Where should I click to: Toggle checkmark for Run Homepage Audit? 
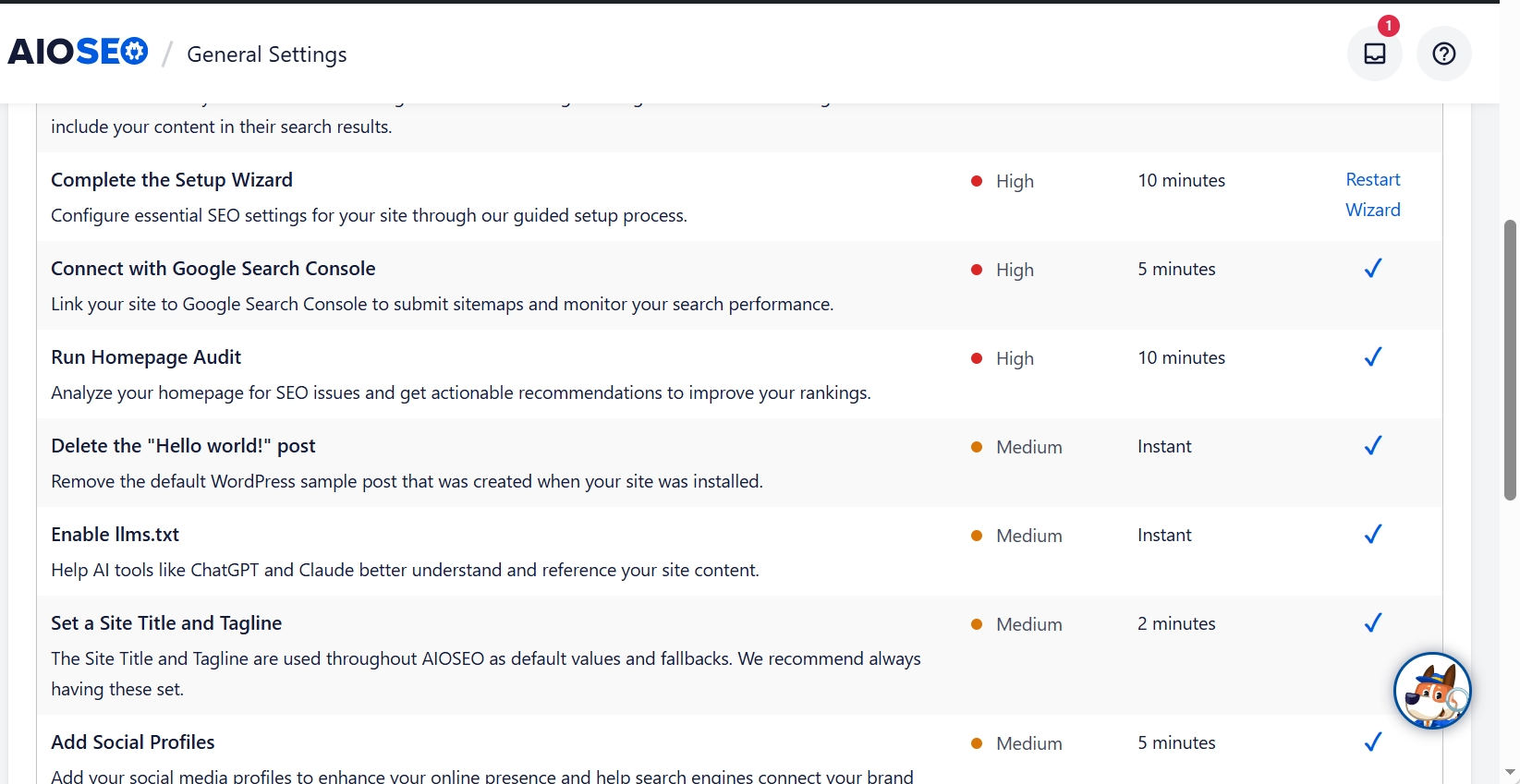[1372, 357]
